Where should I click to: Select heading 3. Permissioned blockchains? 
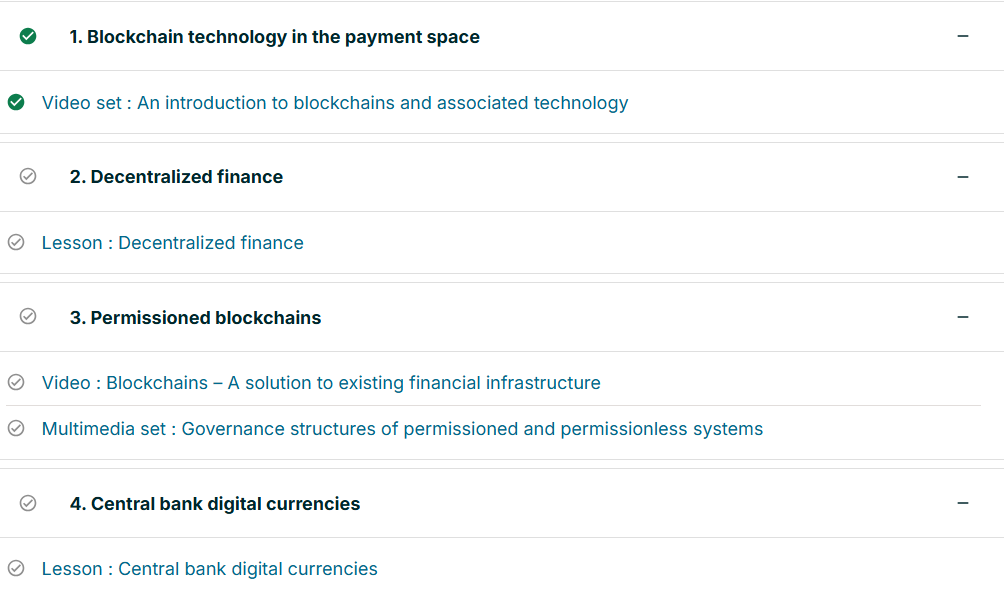click(195, 318)
